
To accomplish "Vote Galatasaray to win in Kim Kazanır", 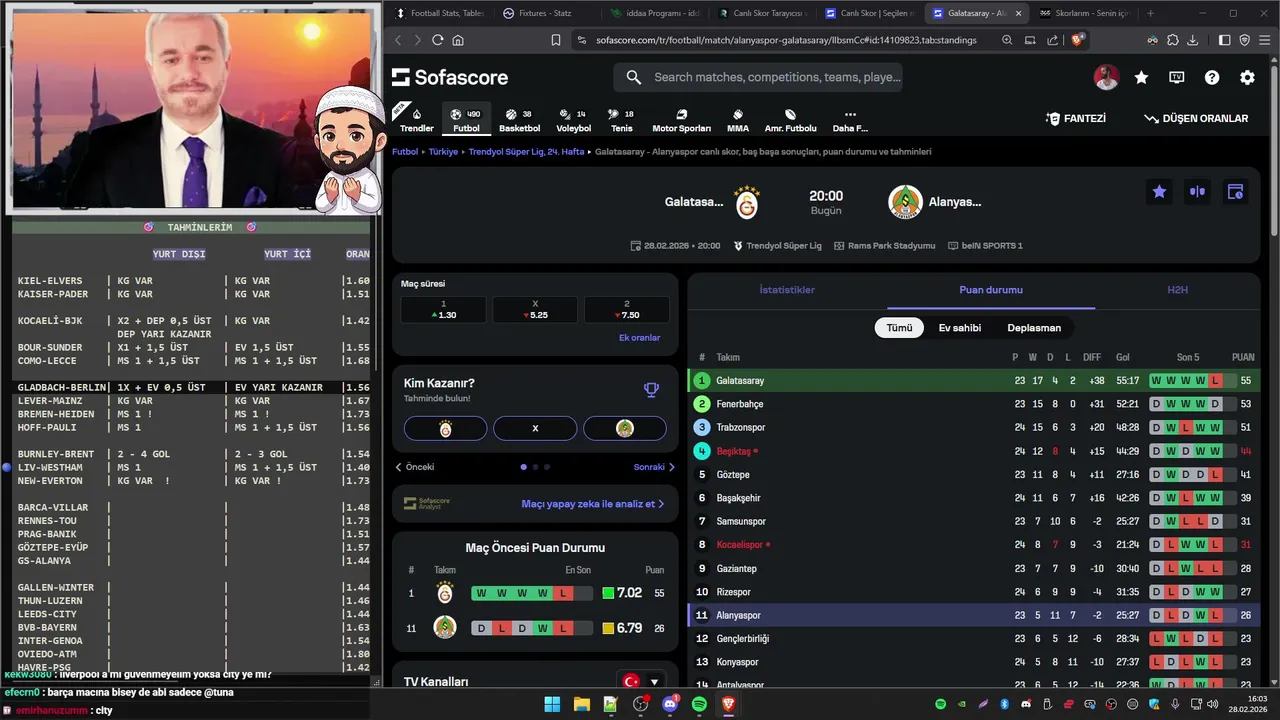I will (445, 428).
